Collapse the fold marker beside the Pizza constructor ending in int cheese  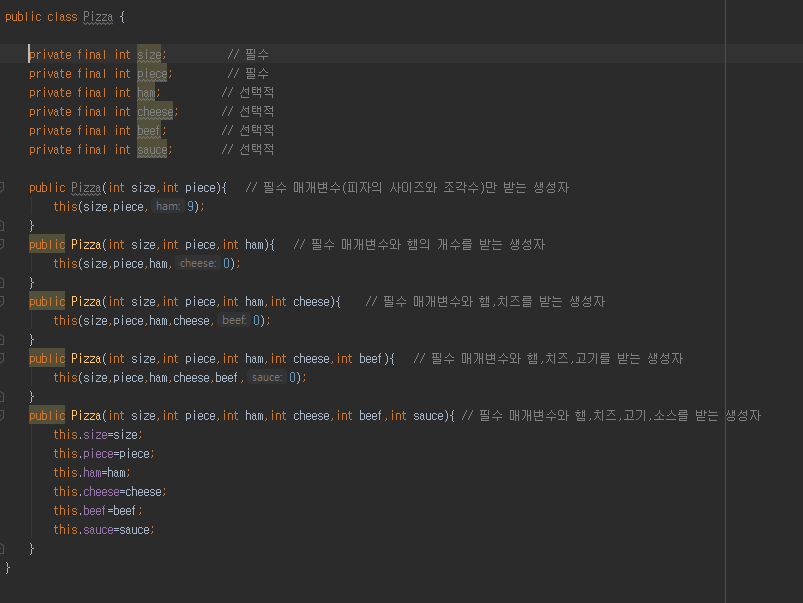click(x=2, y=301)
